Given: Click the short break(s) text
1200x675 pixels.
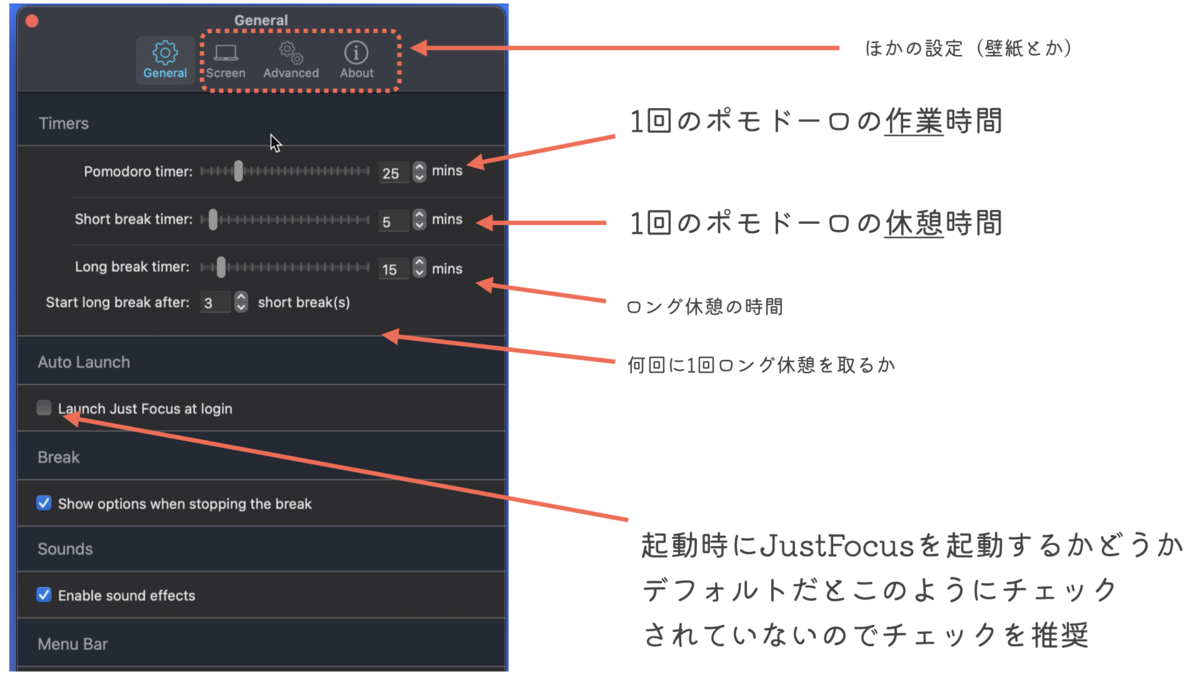Looking at the screenshot, I should [304, 301].
